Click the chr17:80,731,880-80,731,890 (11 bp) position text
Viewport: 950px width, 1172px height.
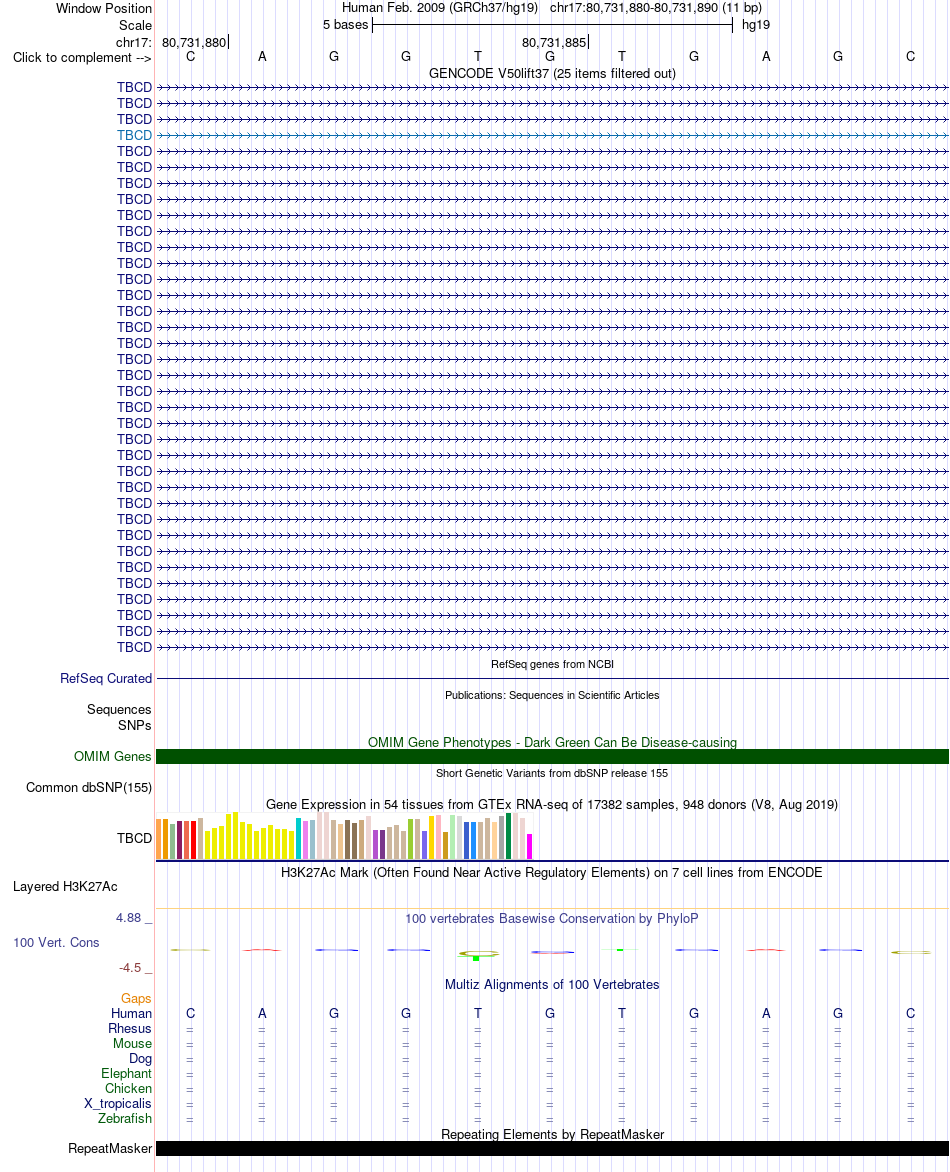656,7
